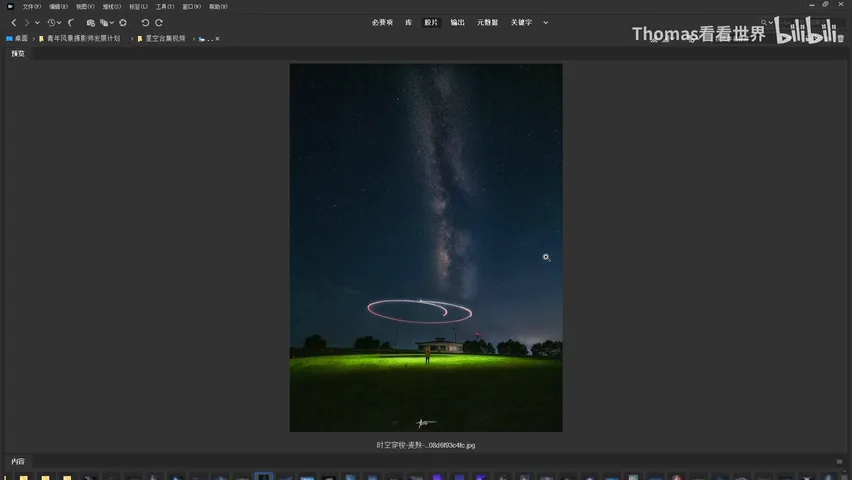
Task: Expand chevron after 星空合集视频
Action: pos(193,39)
